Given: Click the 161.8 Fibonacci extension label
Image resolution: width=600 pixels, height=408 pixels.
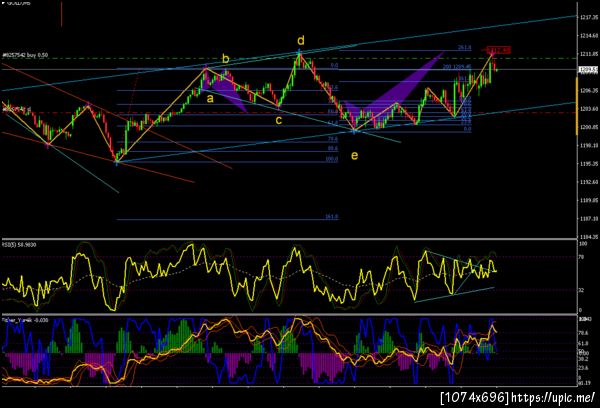Looking at the screenshot, I should point(332,217).
